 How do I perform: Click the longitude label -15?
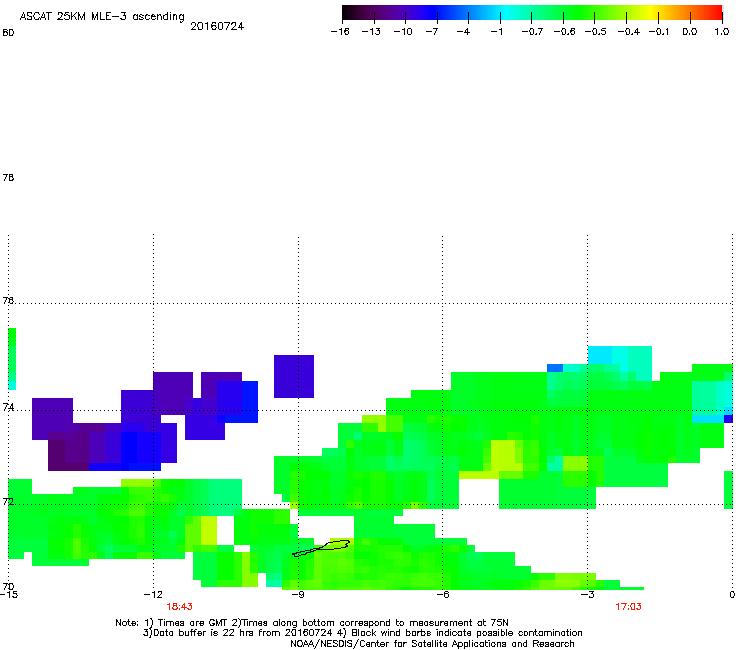(9, 594)
